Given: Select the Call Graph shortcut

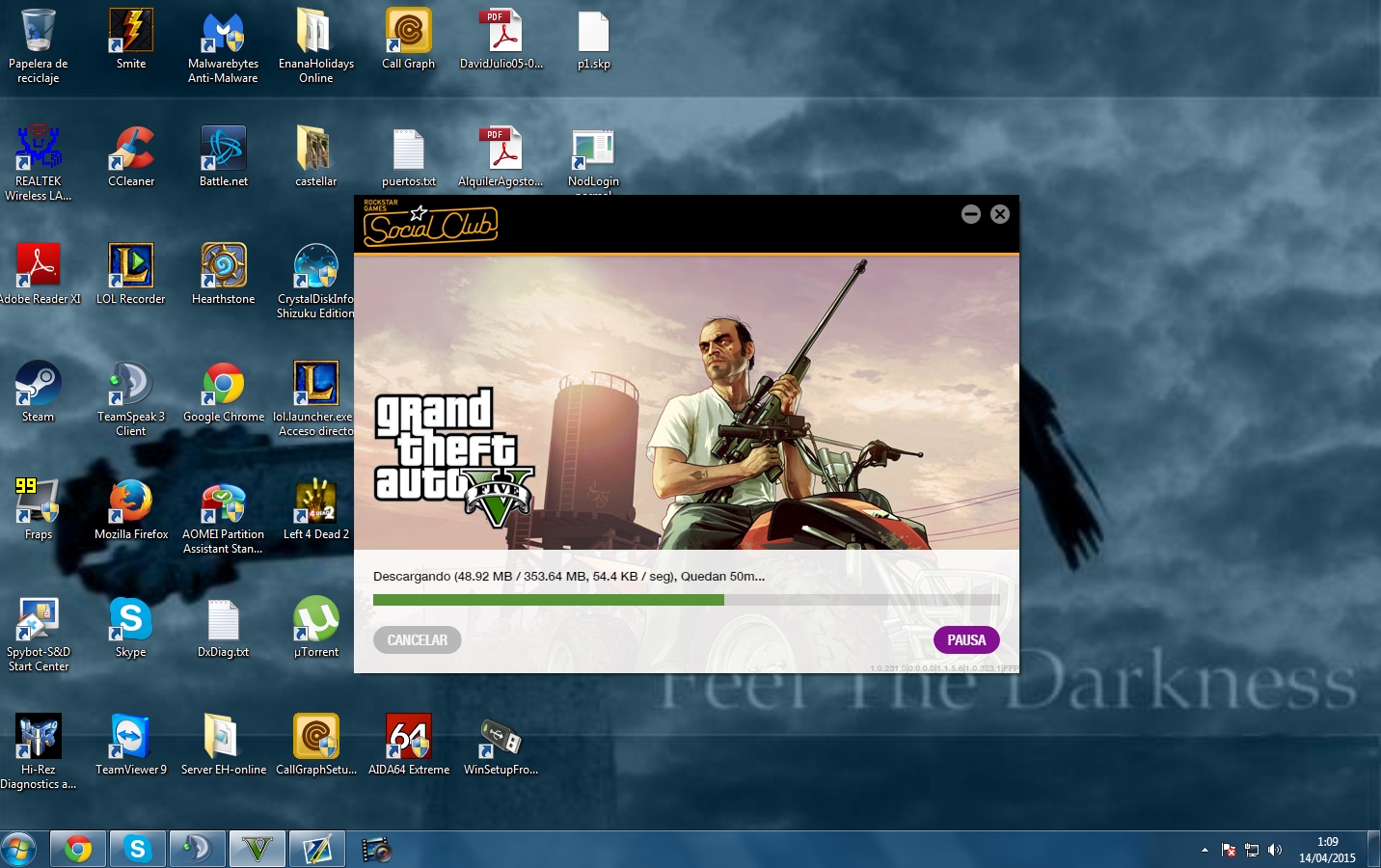Looking at the screenshot, I should pos(408,40).
